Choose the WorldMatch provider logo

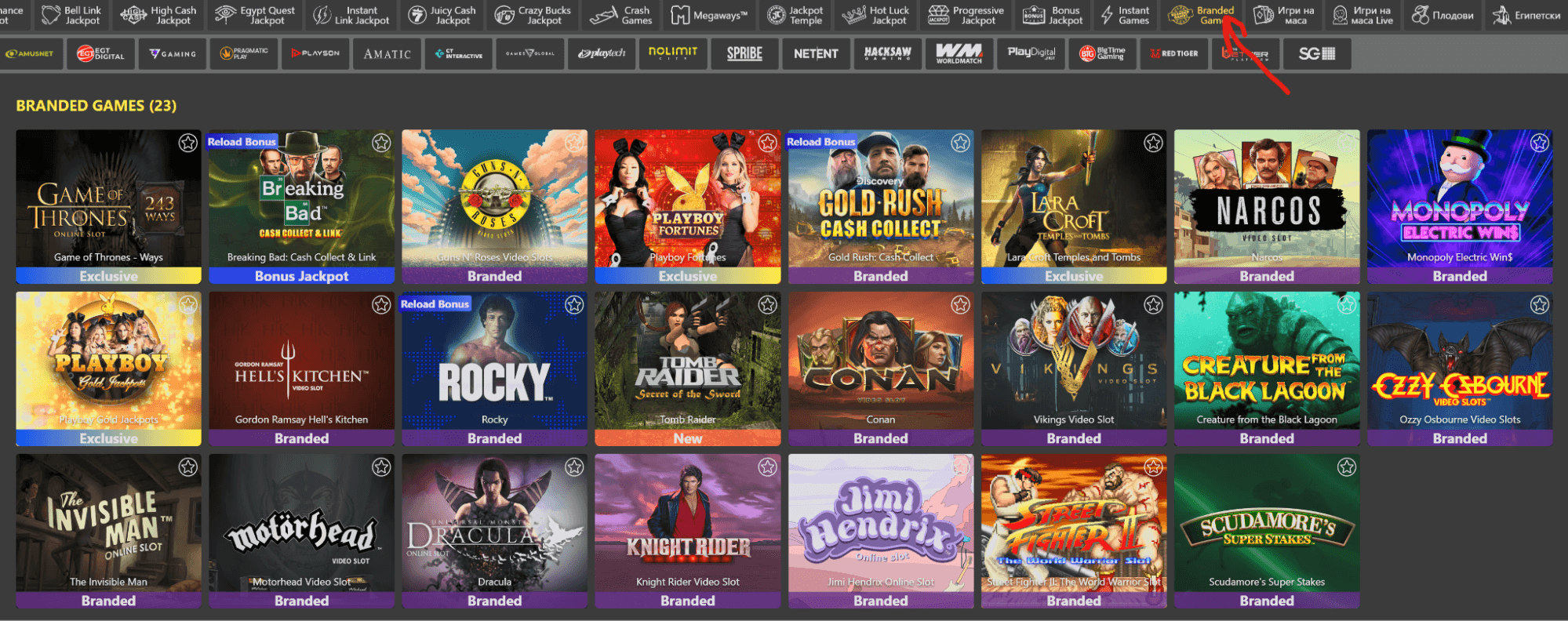pyautogui.click(x=959, y=54)
